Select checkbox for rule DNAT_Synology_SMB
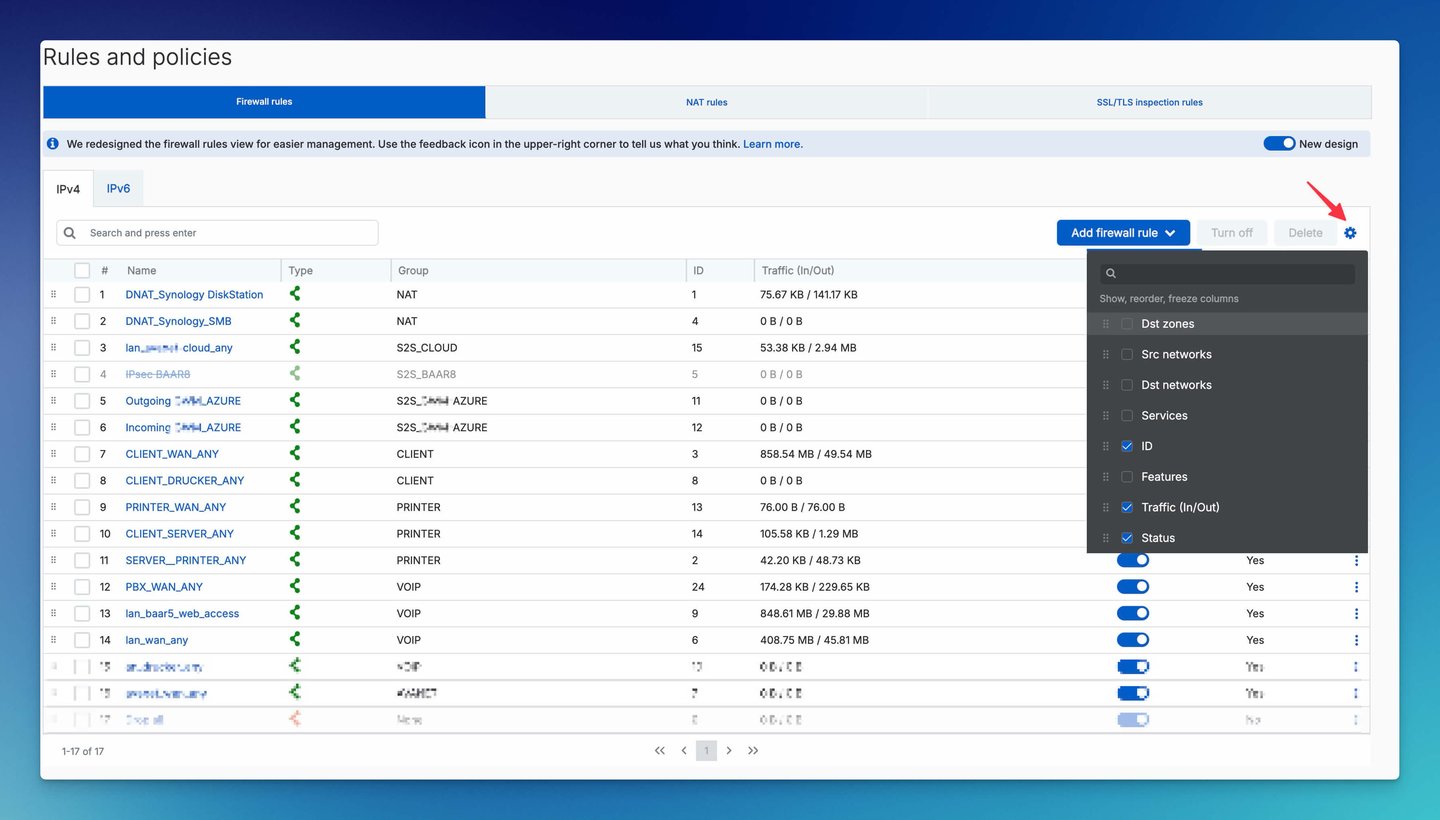This screenshot has height=820, width=1440. 82,321
